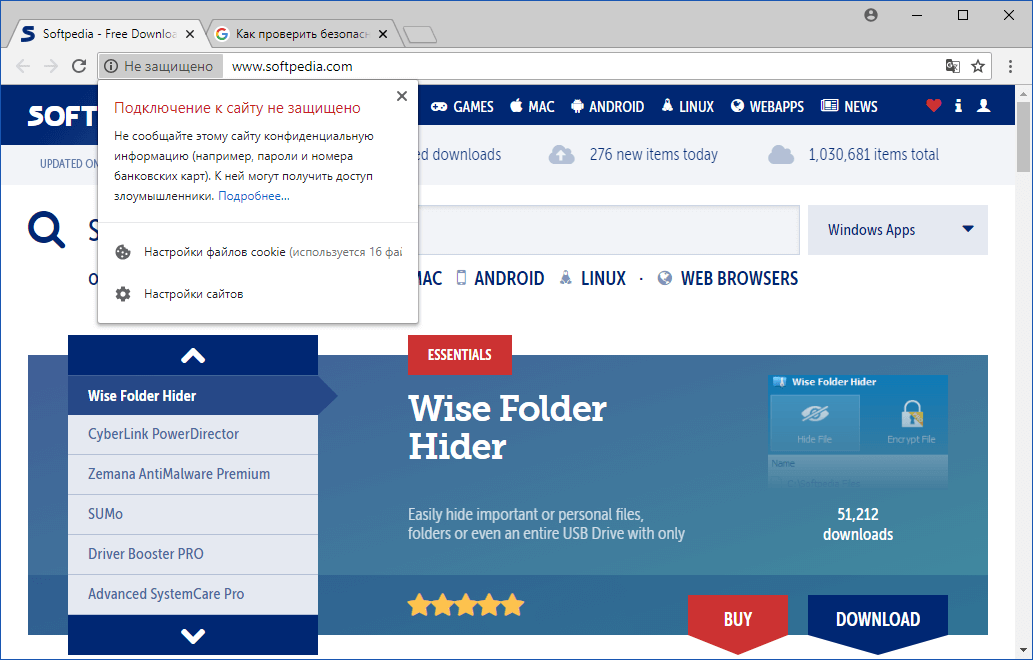Open cookie settings in popup
1033x660 pixels.
[x=258, y=252]
